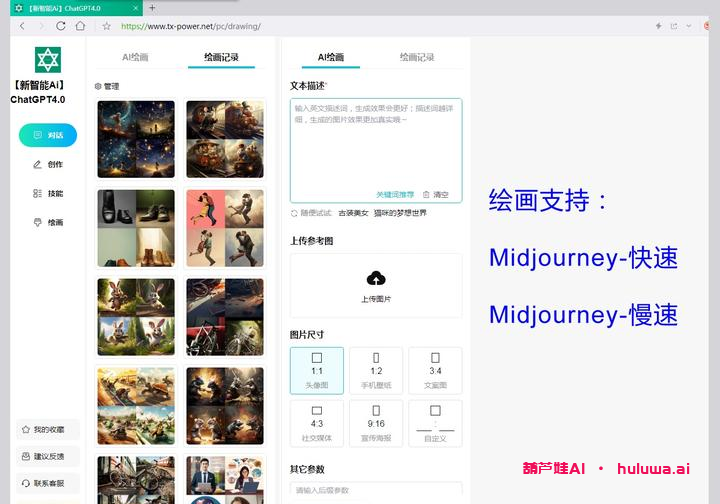Open the dark bicycle thumbnail
Viewport: 720px width, 504px height.
coord(225,317)
